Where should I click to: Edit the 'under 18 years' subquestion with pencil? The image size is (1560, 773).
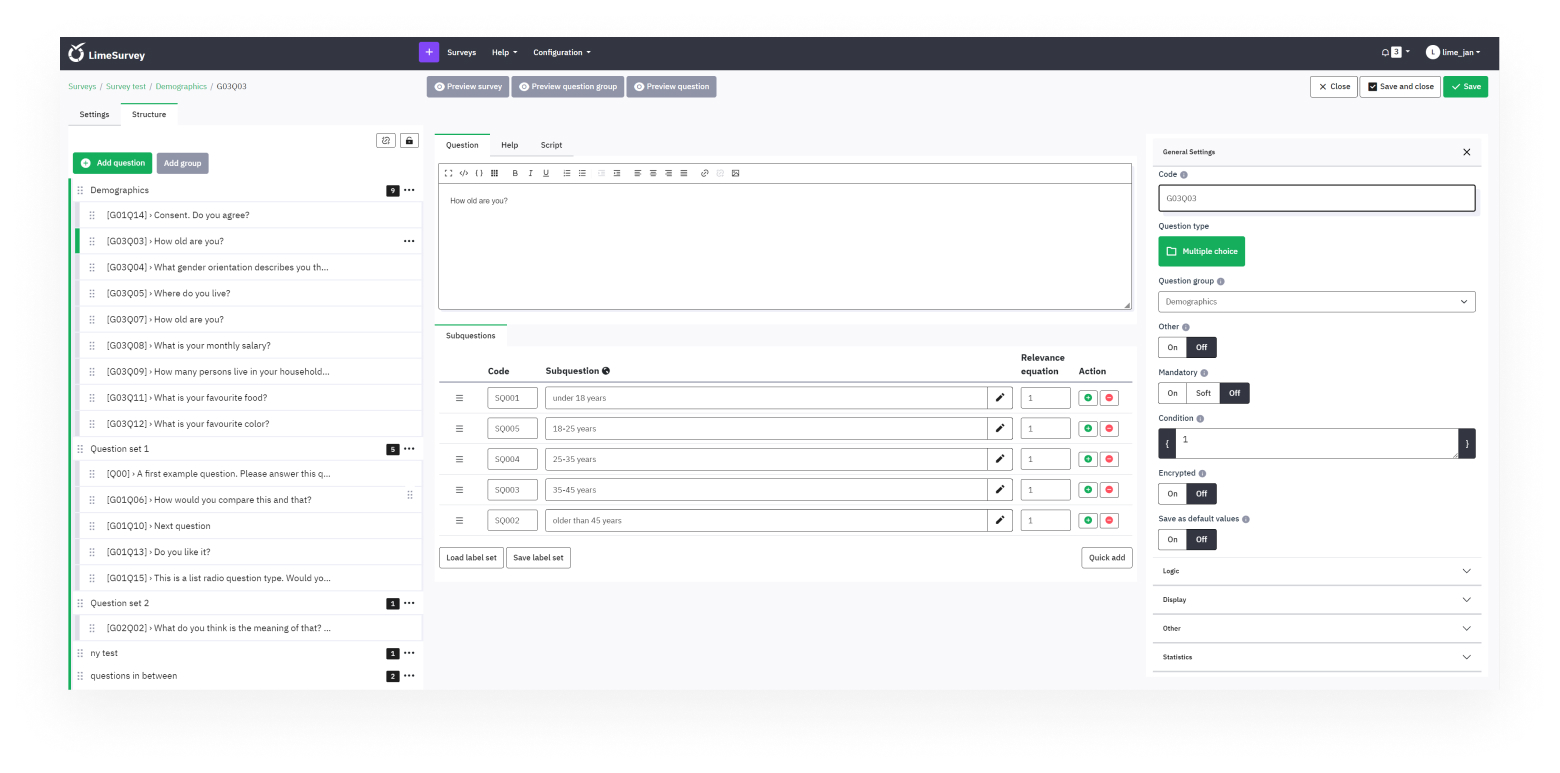tap(999, 398)
